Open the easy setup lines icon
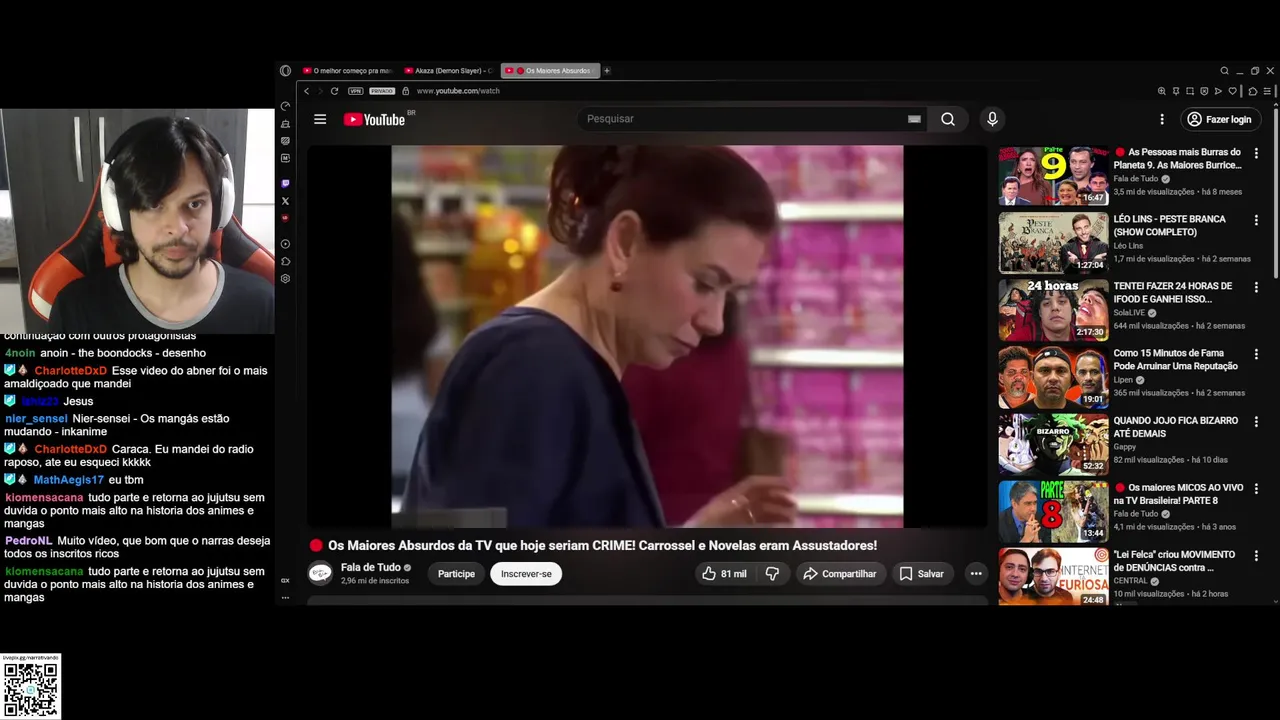 tap(1268, 91)
